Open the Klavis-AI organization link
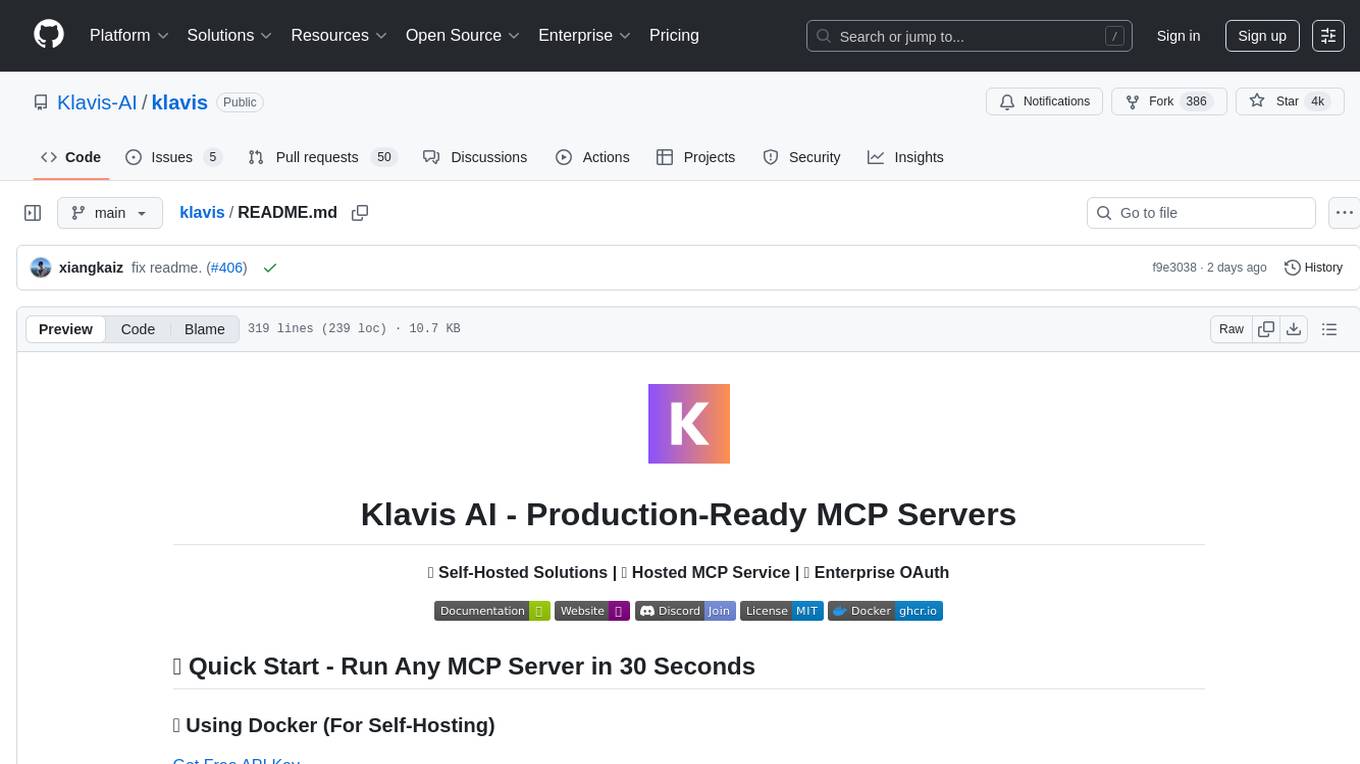This screenshot has width=1360, height=764. click(97, 102)
